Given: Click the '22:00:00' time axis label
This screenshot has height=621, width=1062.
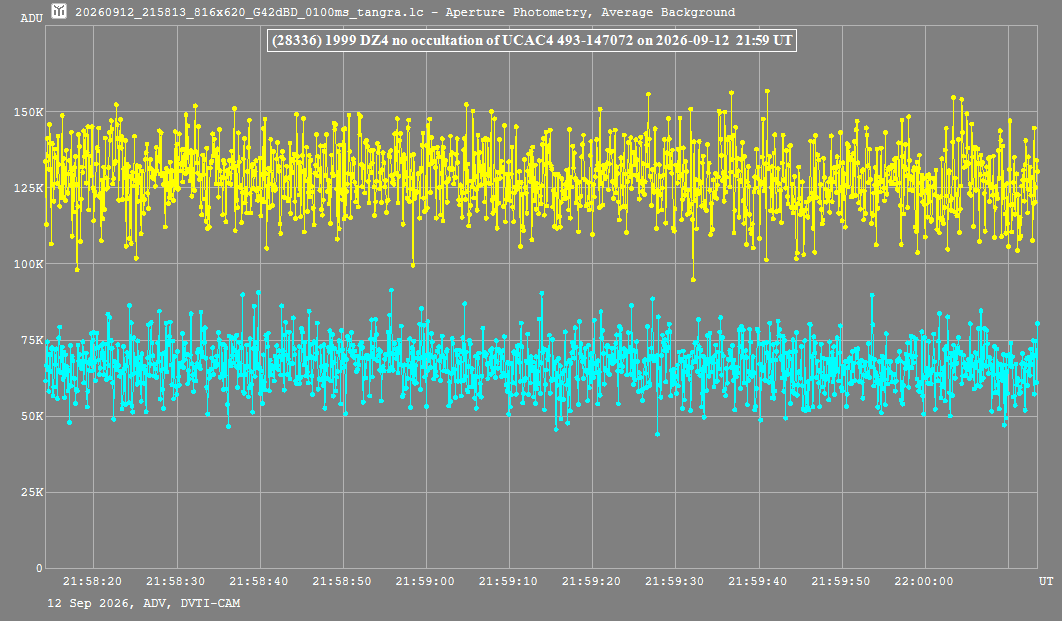Looking at the screenshot, I should (924, 581).
